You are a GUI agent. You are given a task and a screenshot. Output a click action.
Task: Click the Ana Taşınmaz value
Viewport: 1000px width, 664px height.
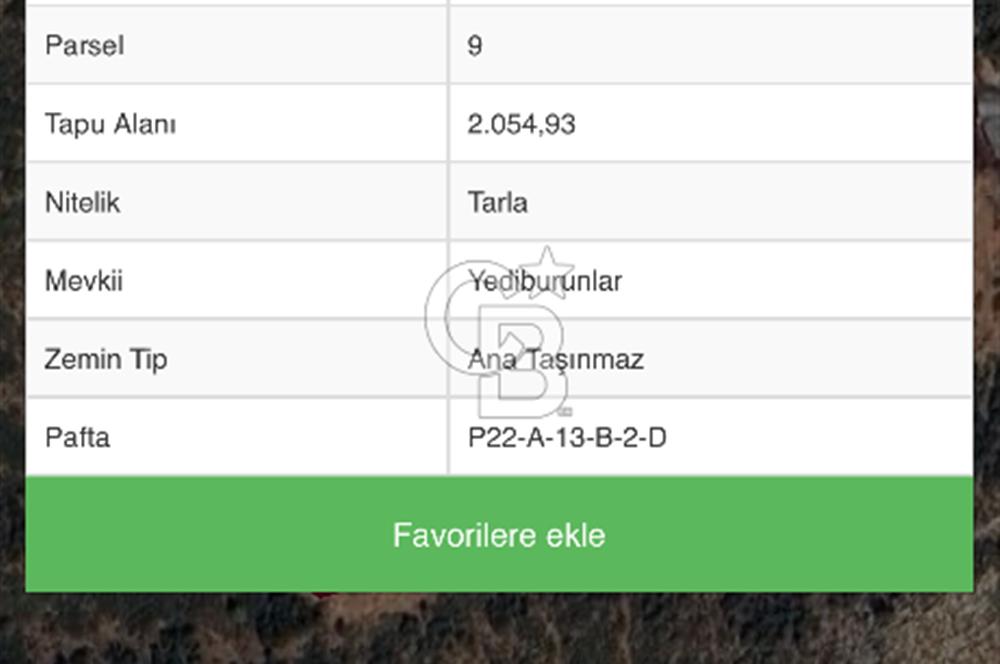tap(555, 360)
